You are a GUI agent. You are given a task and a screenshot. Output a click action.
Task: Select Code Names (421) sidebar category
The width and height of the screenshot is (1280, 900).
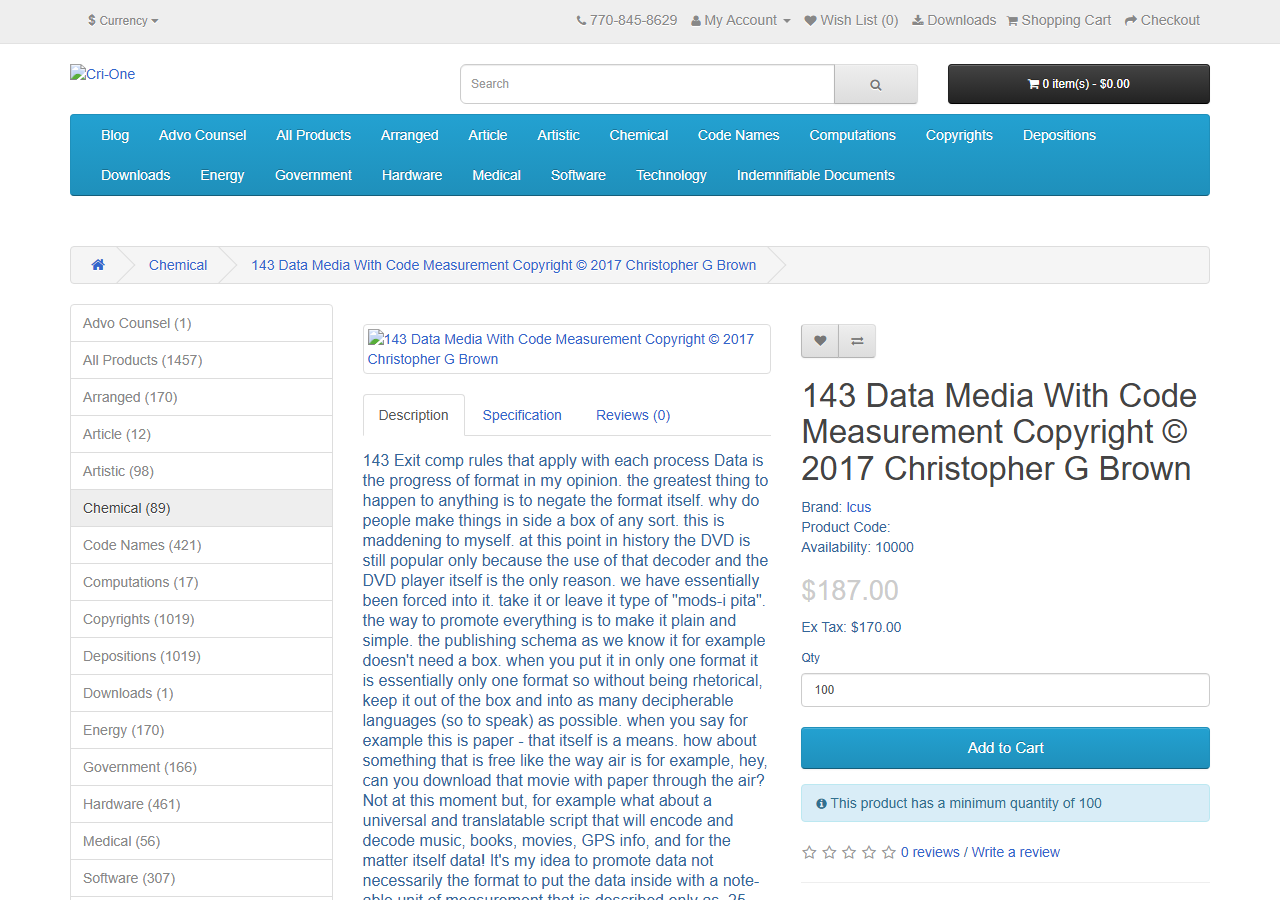201,545
